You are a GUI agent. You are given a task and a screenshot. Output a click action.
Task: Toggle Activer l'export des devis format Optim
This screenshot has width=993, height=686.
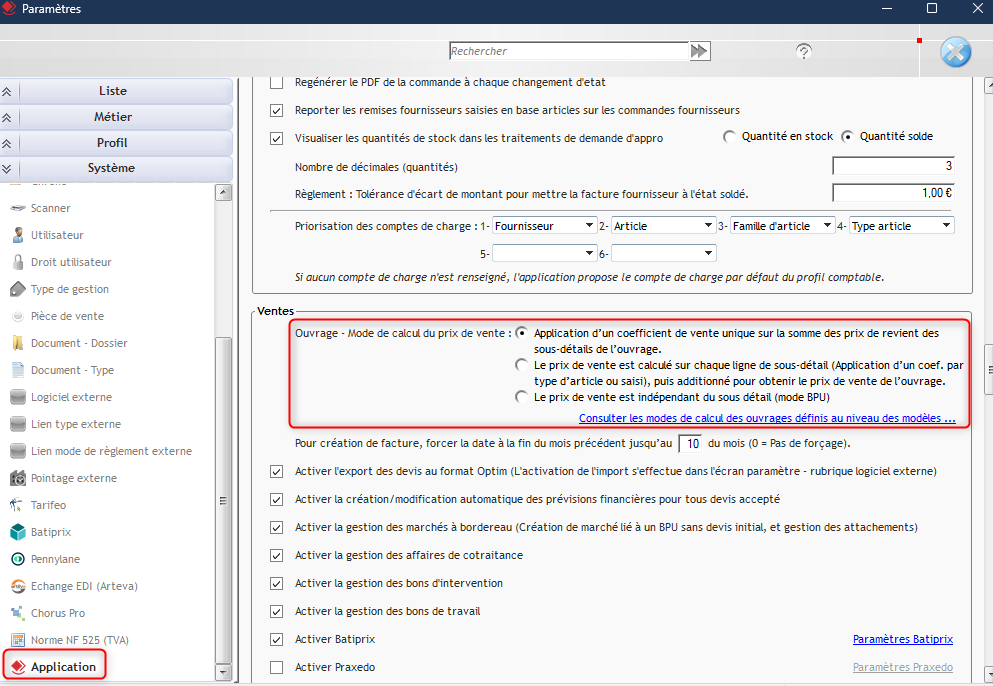coord(277,471)
